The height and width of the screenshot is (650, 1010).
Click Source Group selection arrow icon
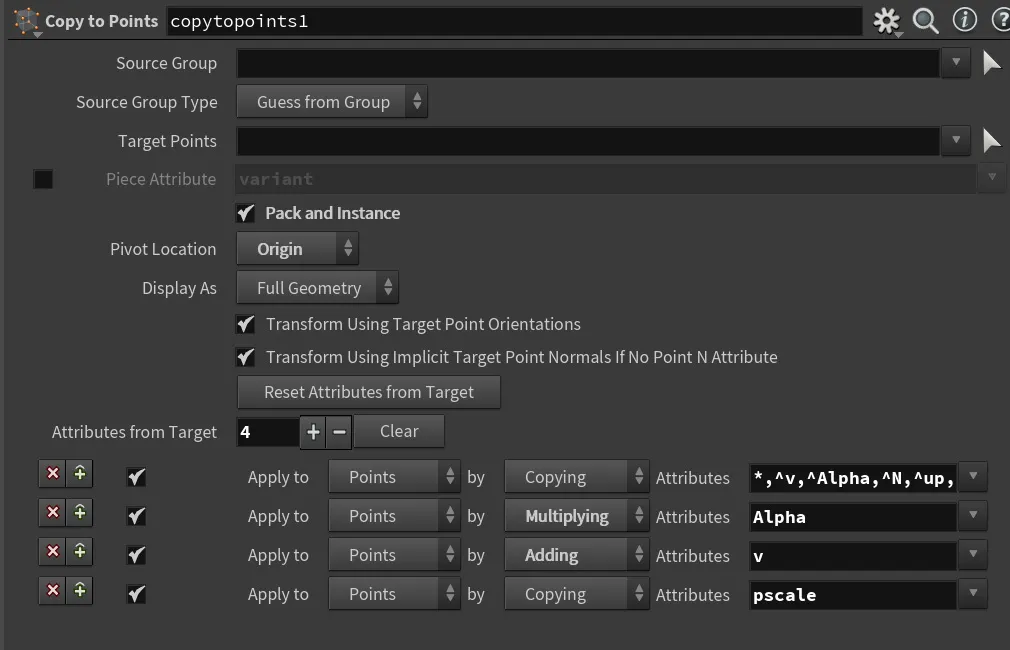point(991,63)
